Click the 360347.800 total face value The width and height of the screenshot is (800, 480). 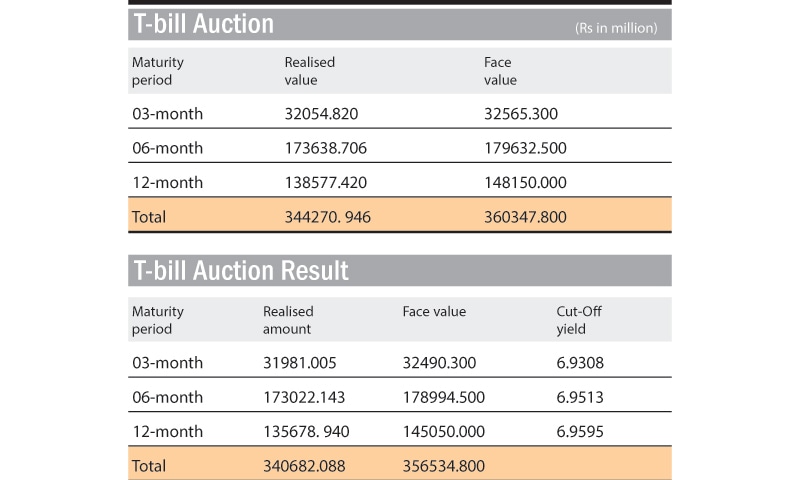525,216
